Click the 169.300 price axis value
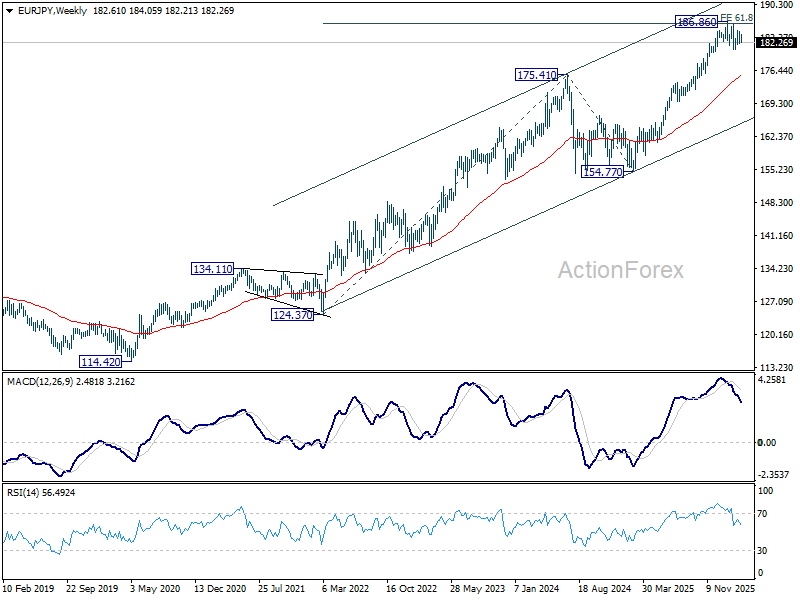The height and width of the screenshot is (600, 800). tap(777, 104)
